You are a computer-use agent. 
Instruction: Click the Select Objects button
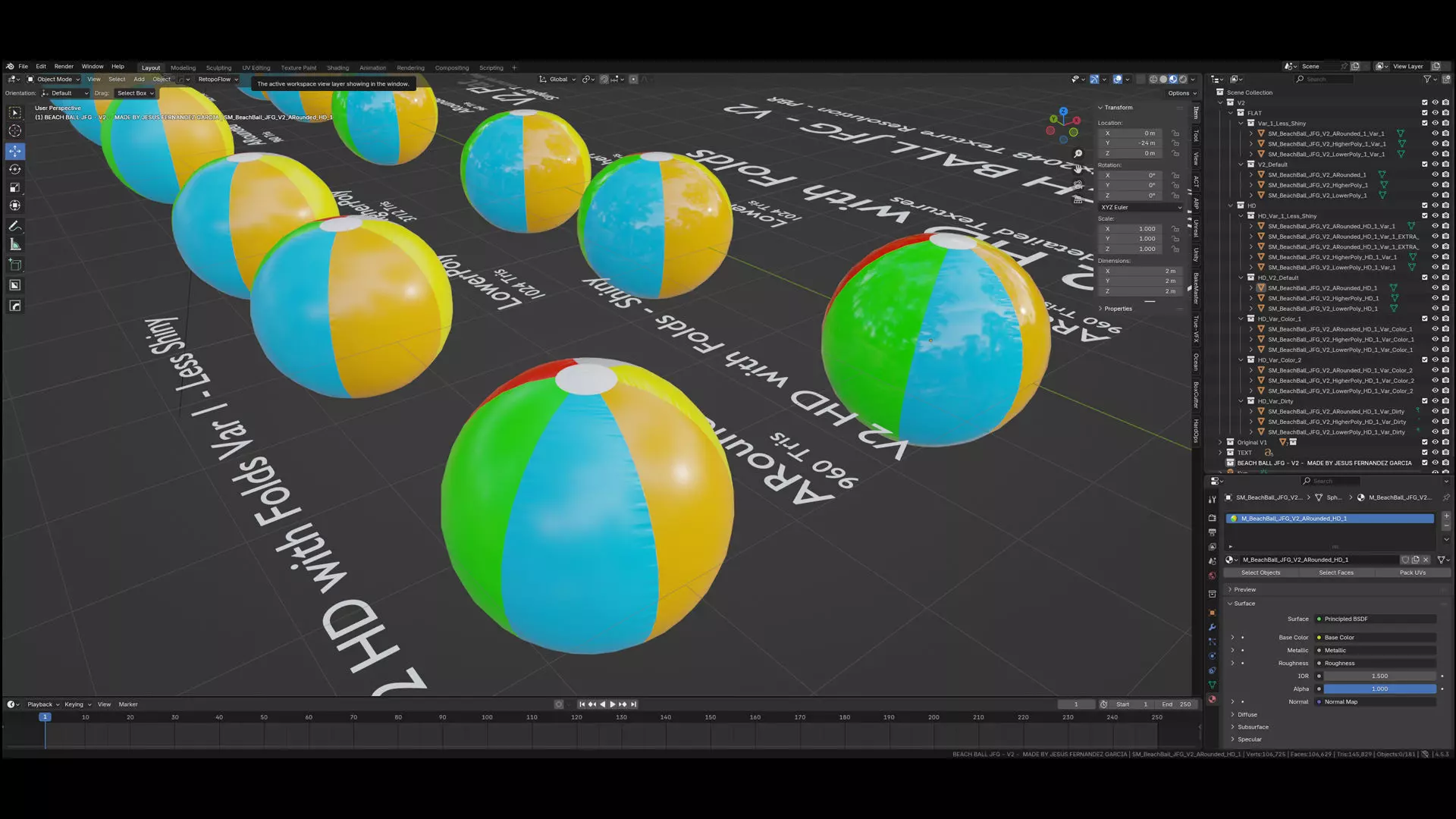pos(1260,573)
